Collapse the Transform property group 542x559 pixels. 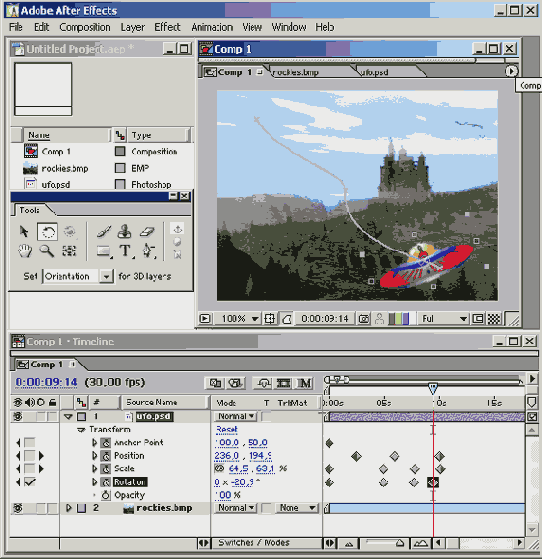point(82,430)
